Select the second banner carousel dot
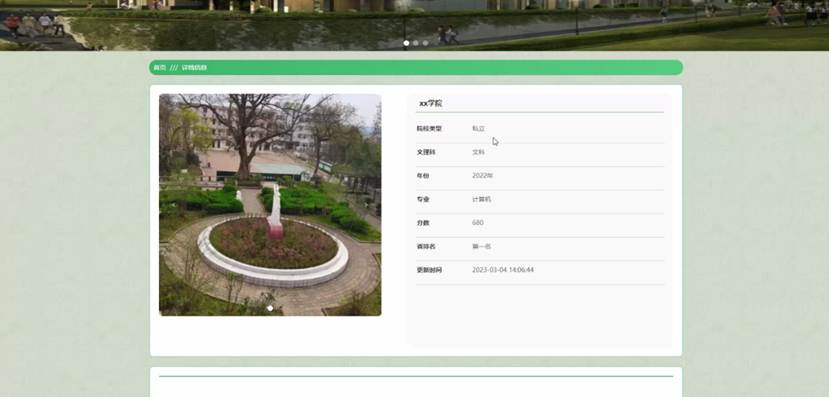The height and width of the screenshot is (397, 829). pyautogui.click(x=416, y=43)
